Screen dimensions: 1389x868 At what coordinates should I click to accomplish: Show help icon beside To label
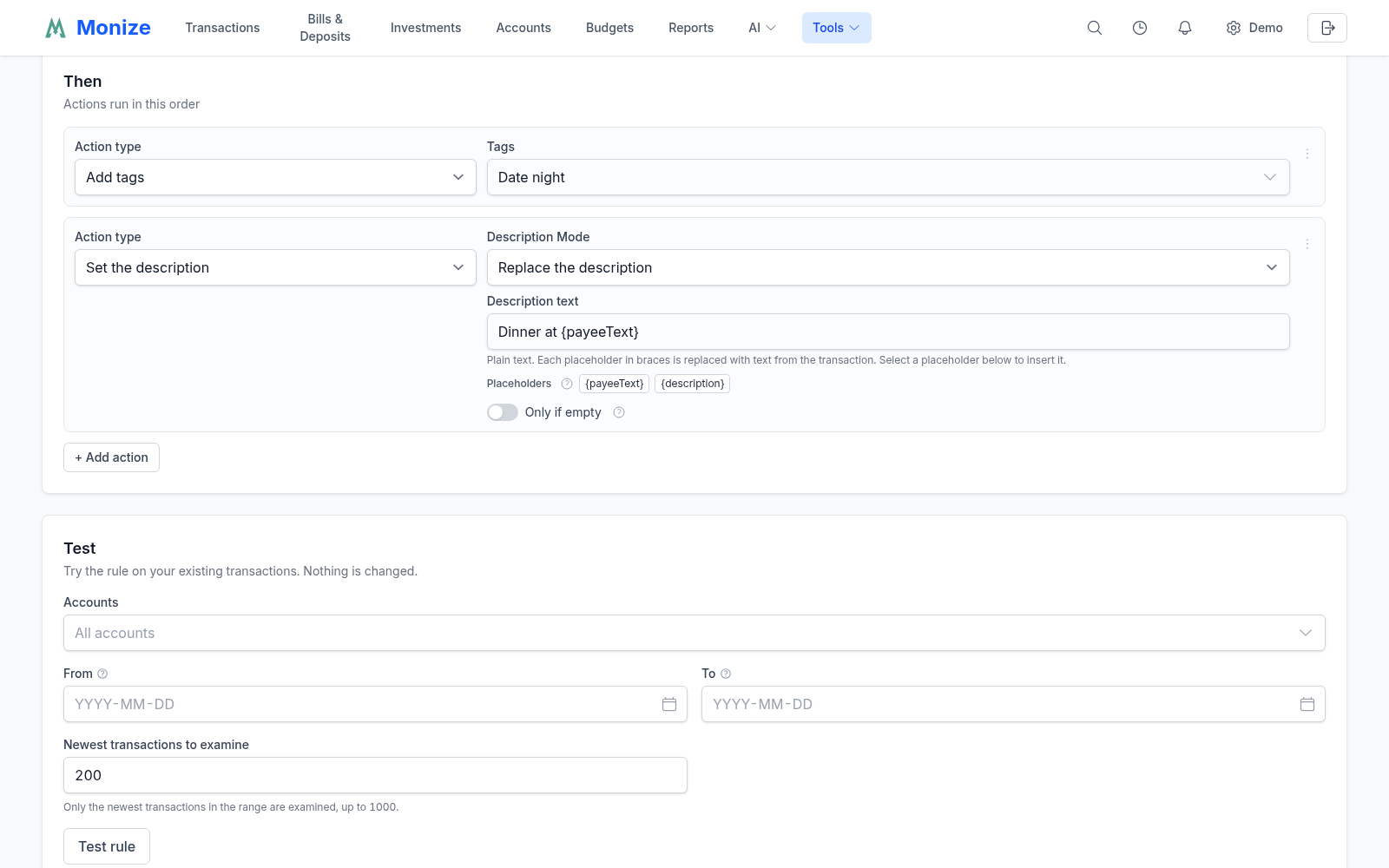(x=726, y=674)
